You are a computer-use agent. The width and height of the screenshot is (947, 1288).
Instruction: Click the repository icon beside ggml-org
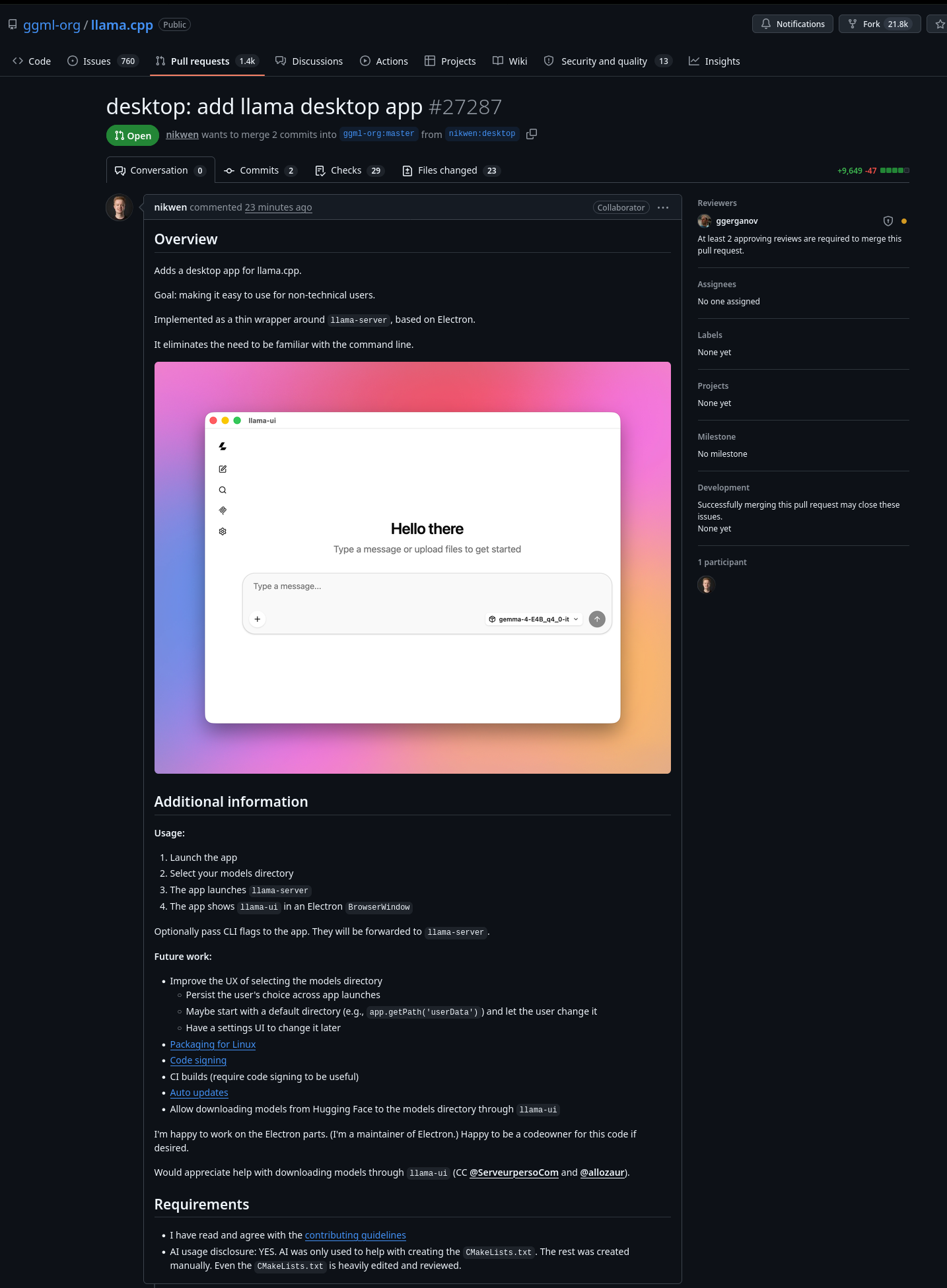pyautogui.click(x=13, y=24)
